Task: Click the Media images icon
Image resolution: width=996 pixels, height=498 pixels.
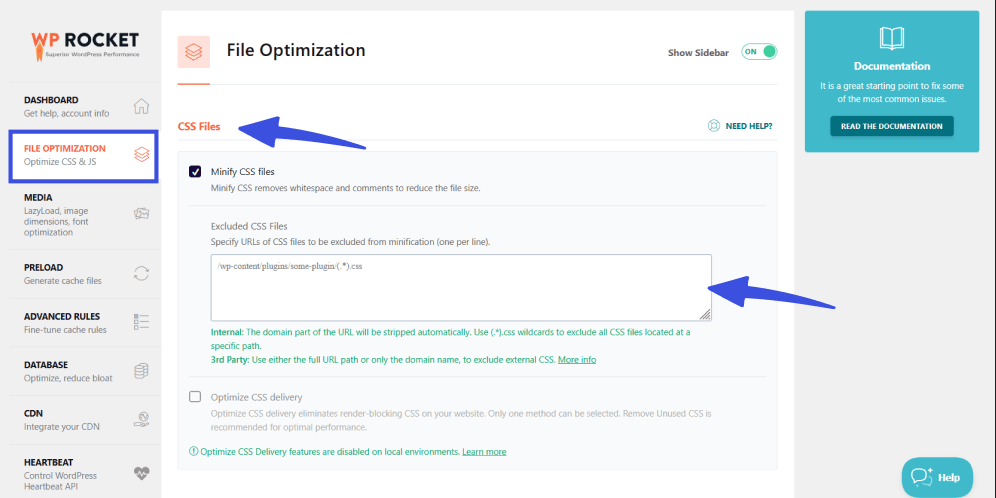Action: pyautogui.click(x=141, y=214)
